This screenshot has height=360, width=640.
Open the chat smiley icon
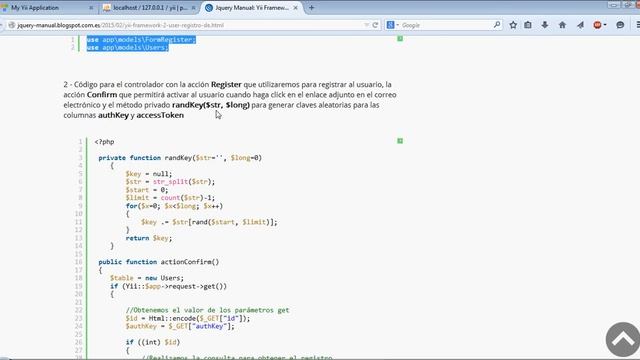point(620,25)
